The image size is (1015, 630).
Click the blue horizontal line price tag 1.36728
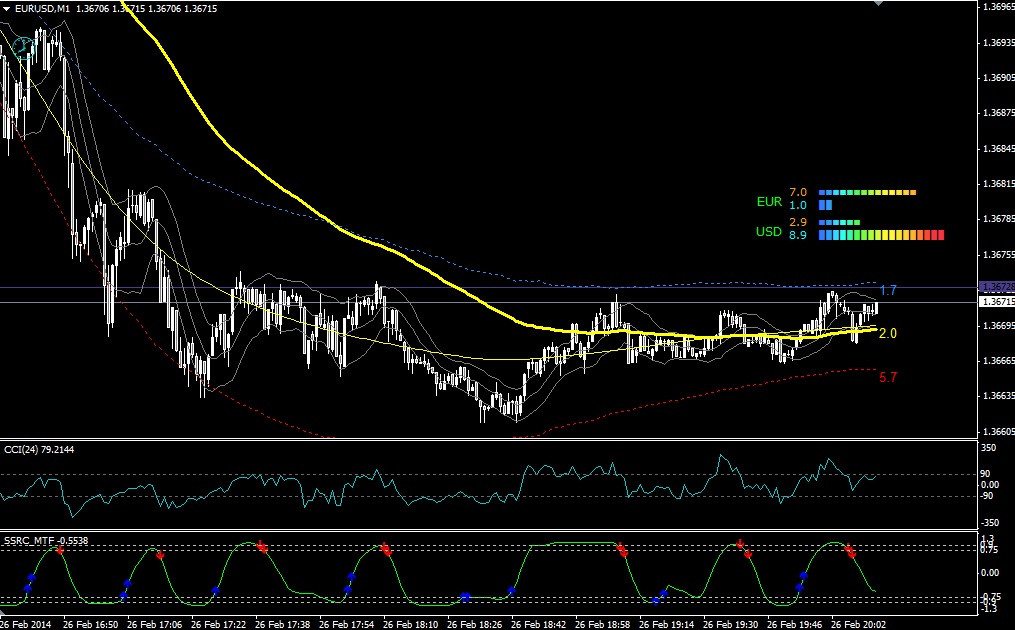997,286
